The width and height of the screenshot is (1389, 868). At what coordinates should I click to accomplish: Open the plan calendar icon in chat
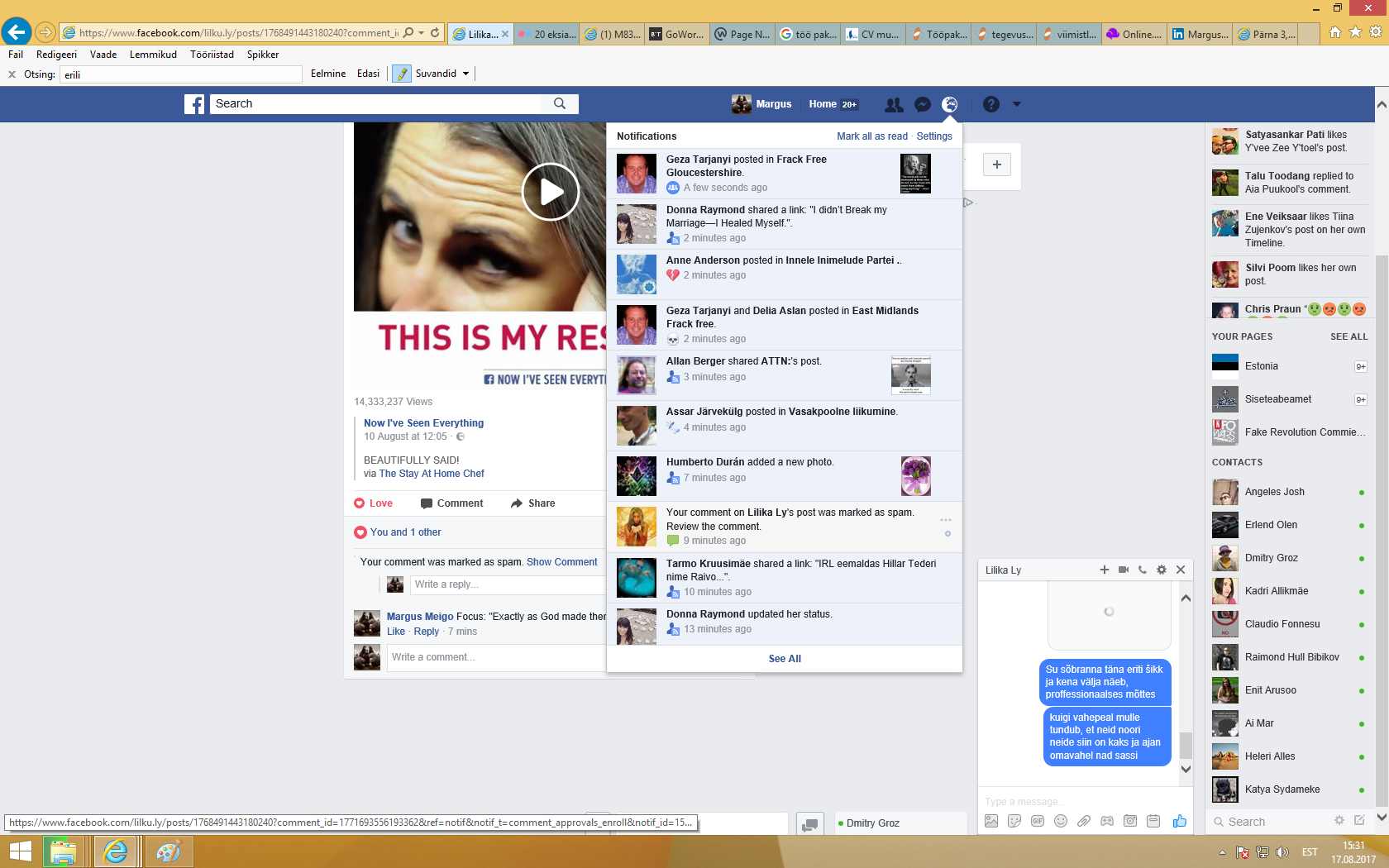click(x=1153, y=821)
